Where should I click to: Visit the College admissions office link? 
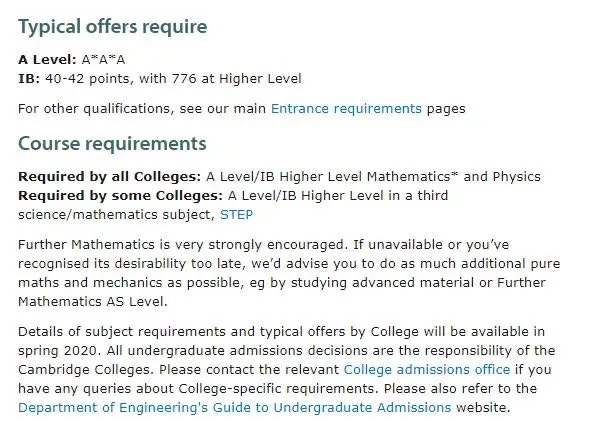(427, 369)
